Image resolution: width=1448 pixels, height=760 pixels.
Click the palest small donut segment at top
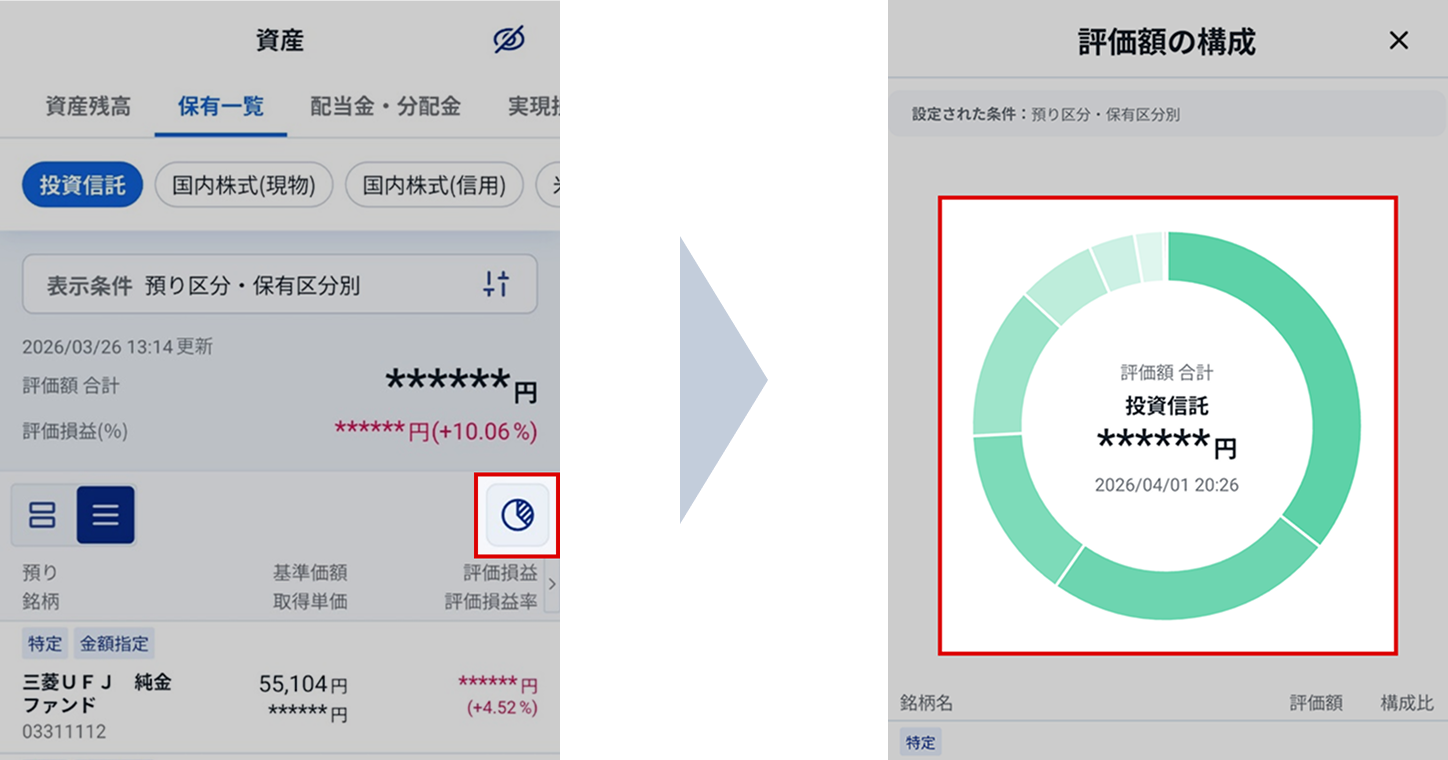[x=1151, y=256]
